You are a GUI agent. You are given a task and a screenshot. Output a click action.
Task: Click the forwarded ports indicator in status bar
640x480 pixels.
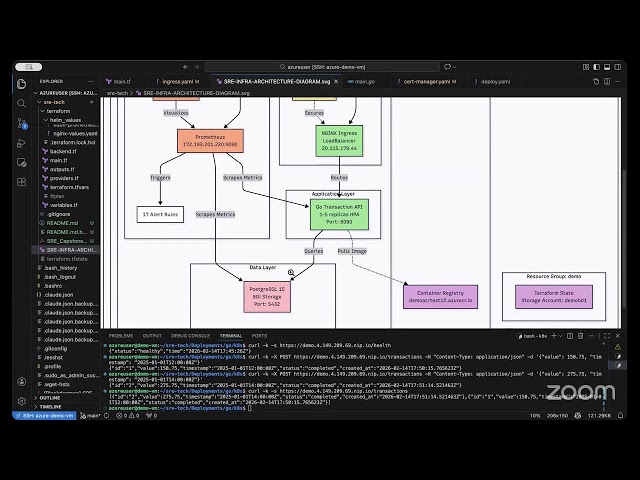point(151,416)
